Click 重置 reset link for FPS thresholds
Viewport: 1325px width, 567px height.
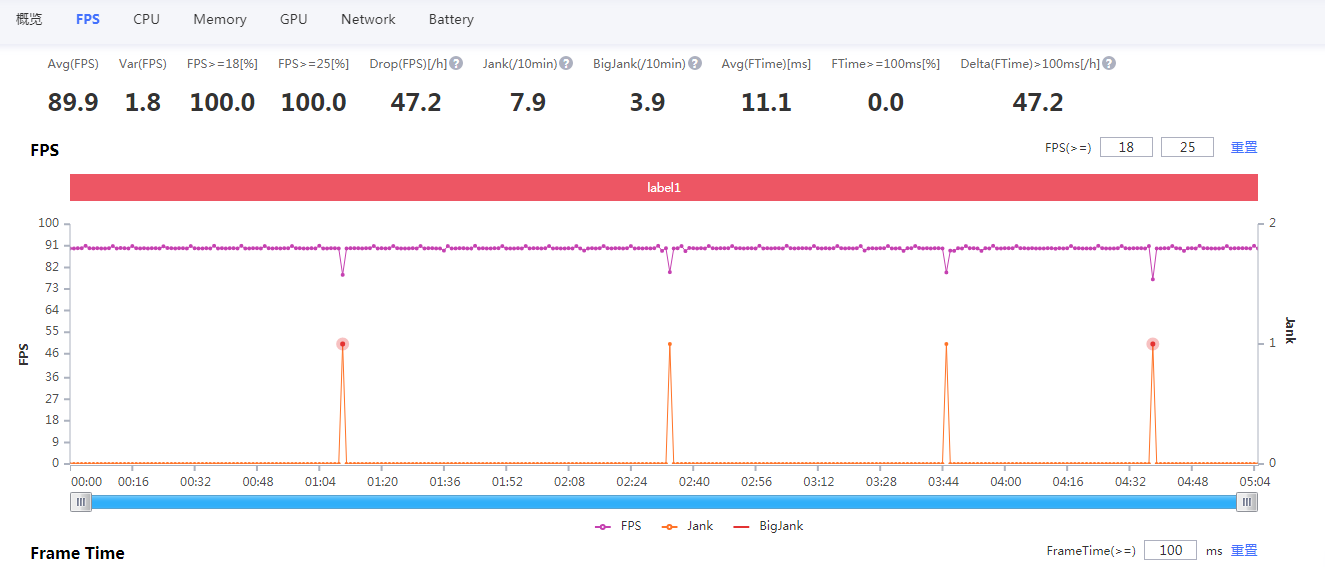click(x=1244, y=147)
